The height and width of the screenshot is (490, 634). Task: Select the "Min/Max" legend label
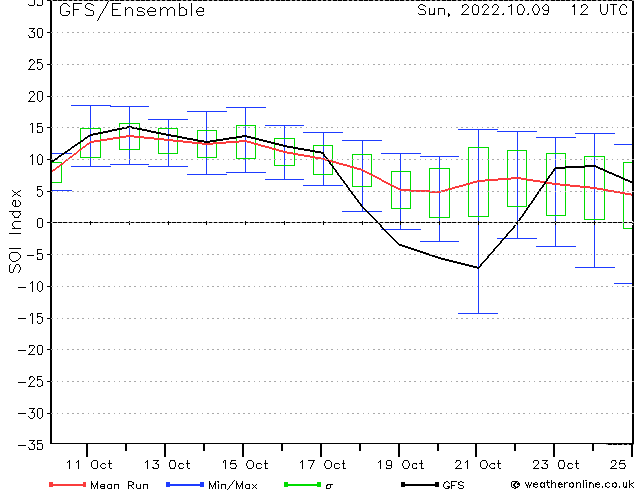point(233,485)
